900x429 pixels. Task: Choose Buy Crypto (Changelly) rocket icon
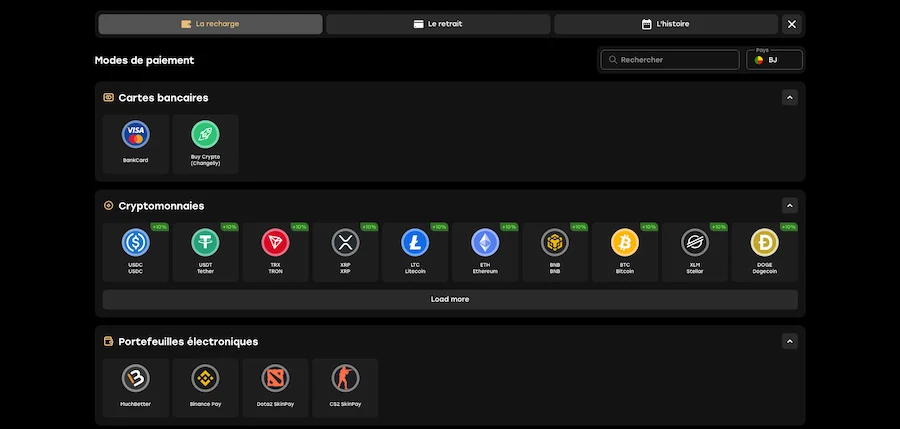(x=205, y=134)
